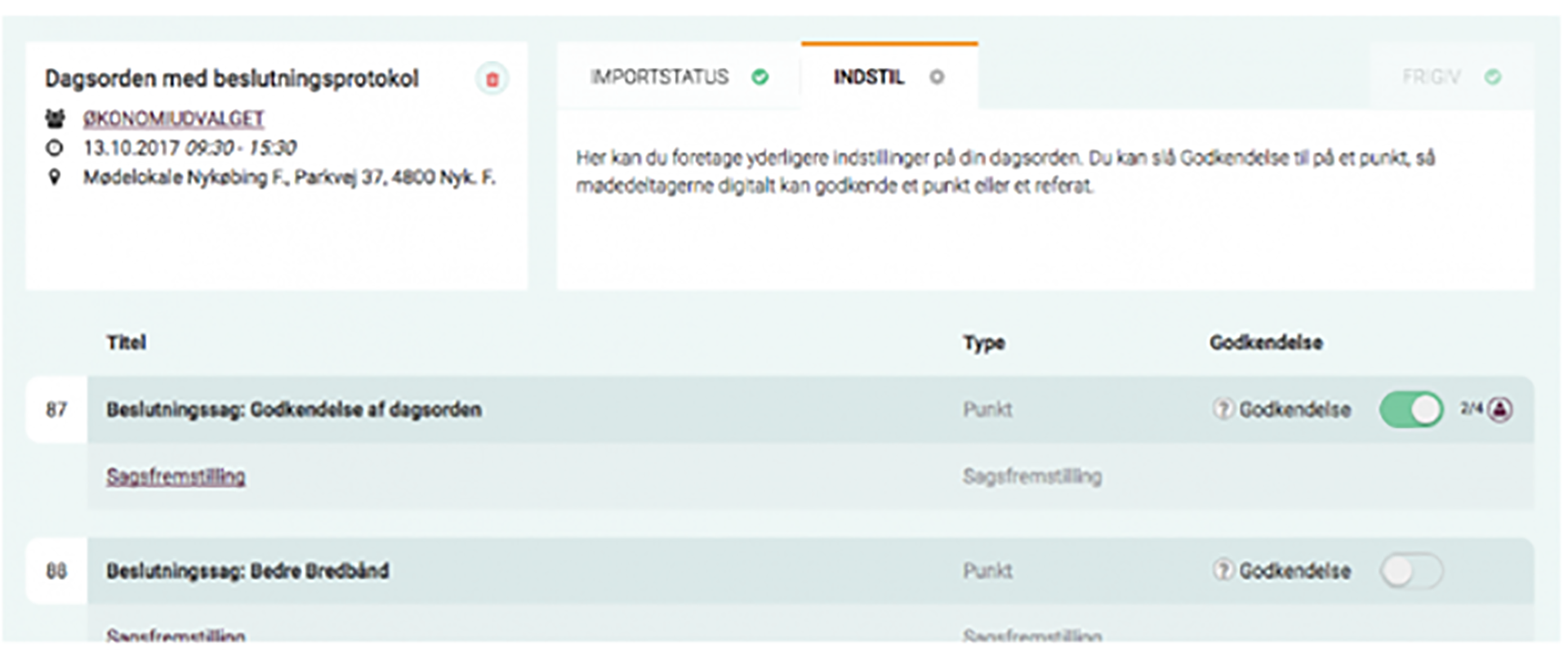Disable Godkendelse toggle for Godkendelse af dagsorden
1568x656 pixels.
[1411, 409]
